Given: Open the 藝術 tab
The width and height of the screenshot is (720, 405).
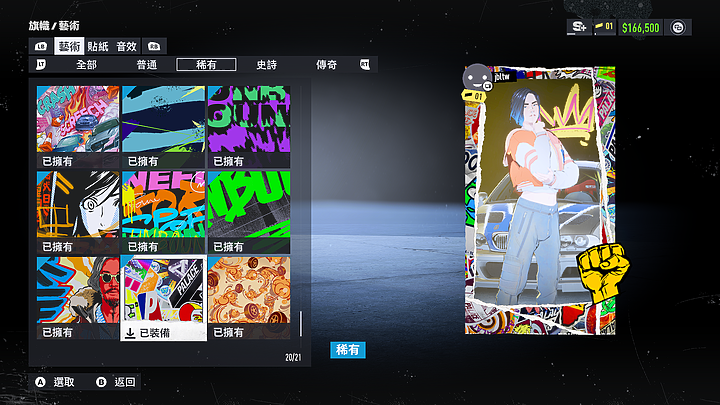Looking at the screenshot, I should click(69, 46).
